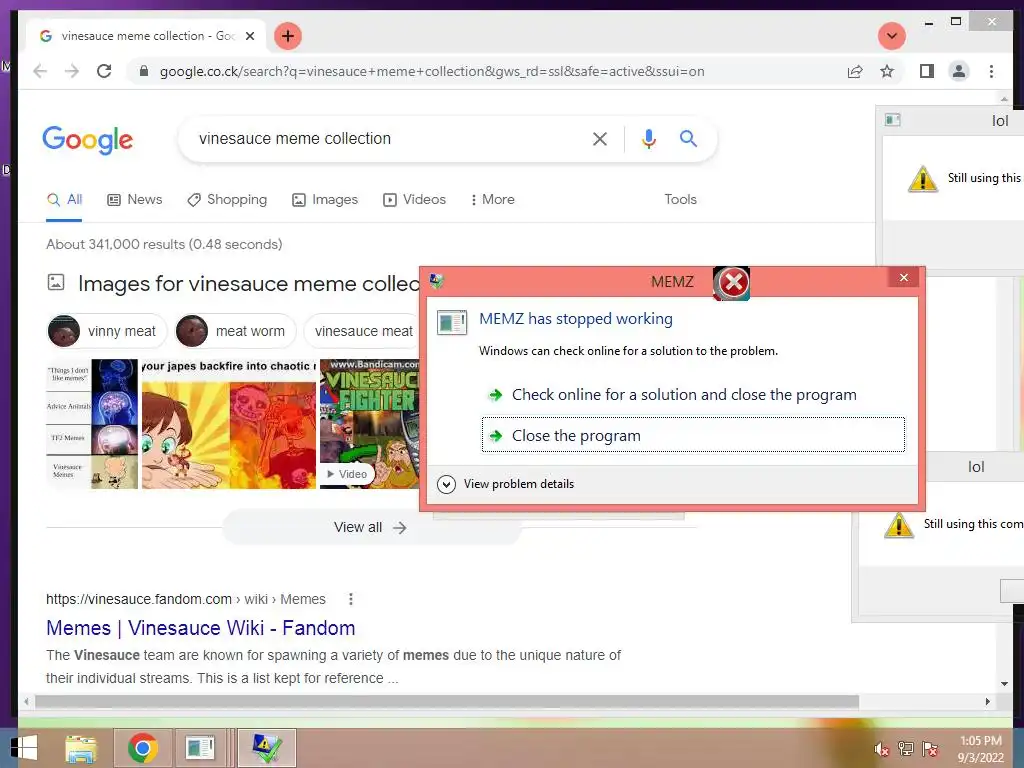Viewport: 1024px width, 768px height.
Task: Submit search with magnifier icon
Action: click(688, 138)
